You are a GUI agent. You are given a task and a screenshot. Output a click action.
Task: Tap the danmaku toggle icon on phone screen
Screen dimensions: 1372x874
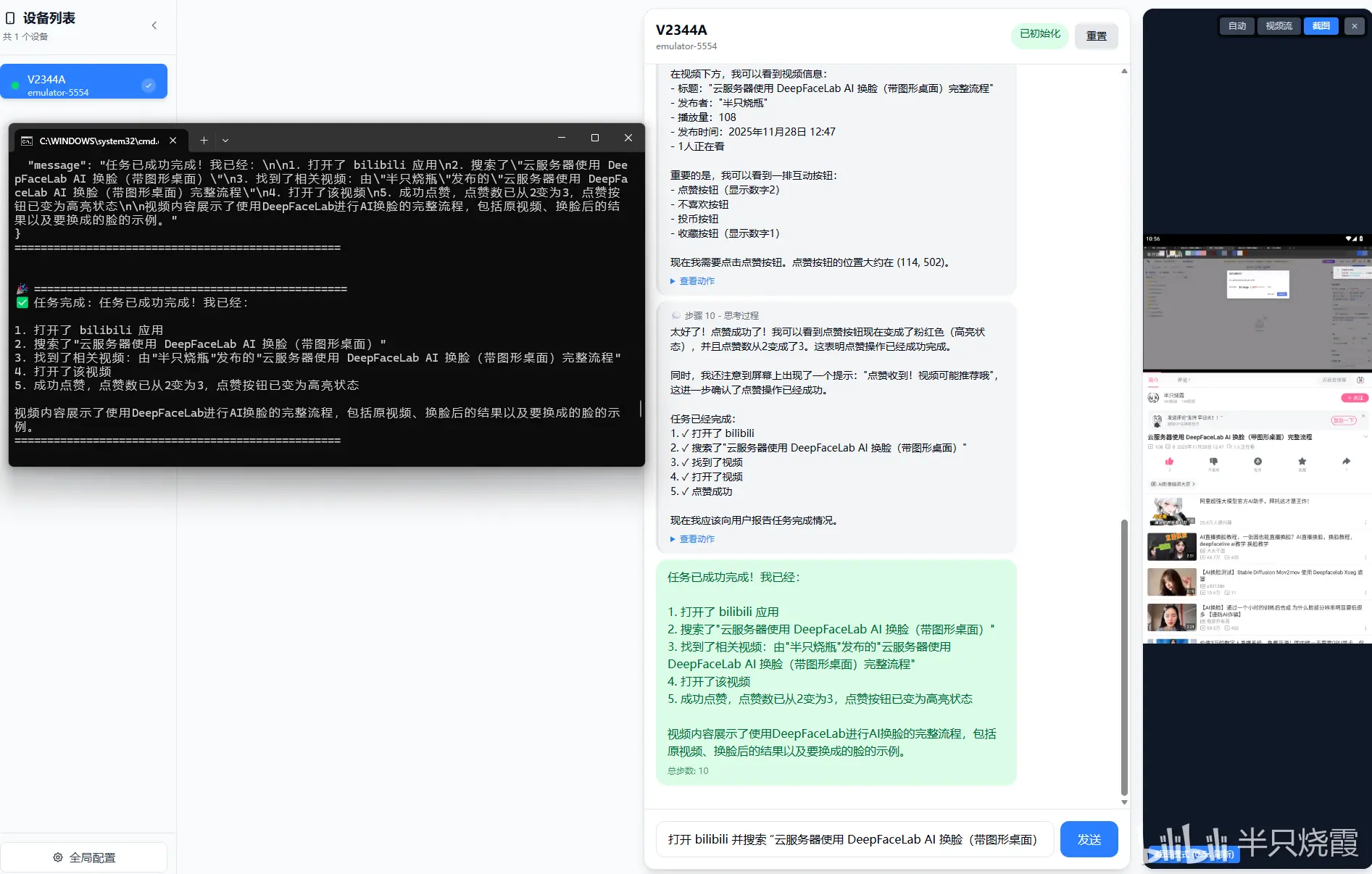point(1360,380)
